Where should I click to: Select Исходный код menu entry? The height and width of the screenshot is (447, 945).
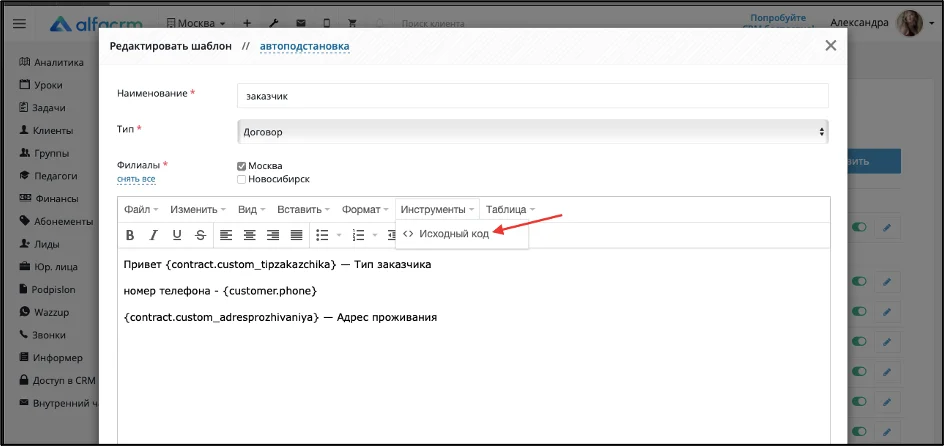[x=462, y=234]
